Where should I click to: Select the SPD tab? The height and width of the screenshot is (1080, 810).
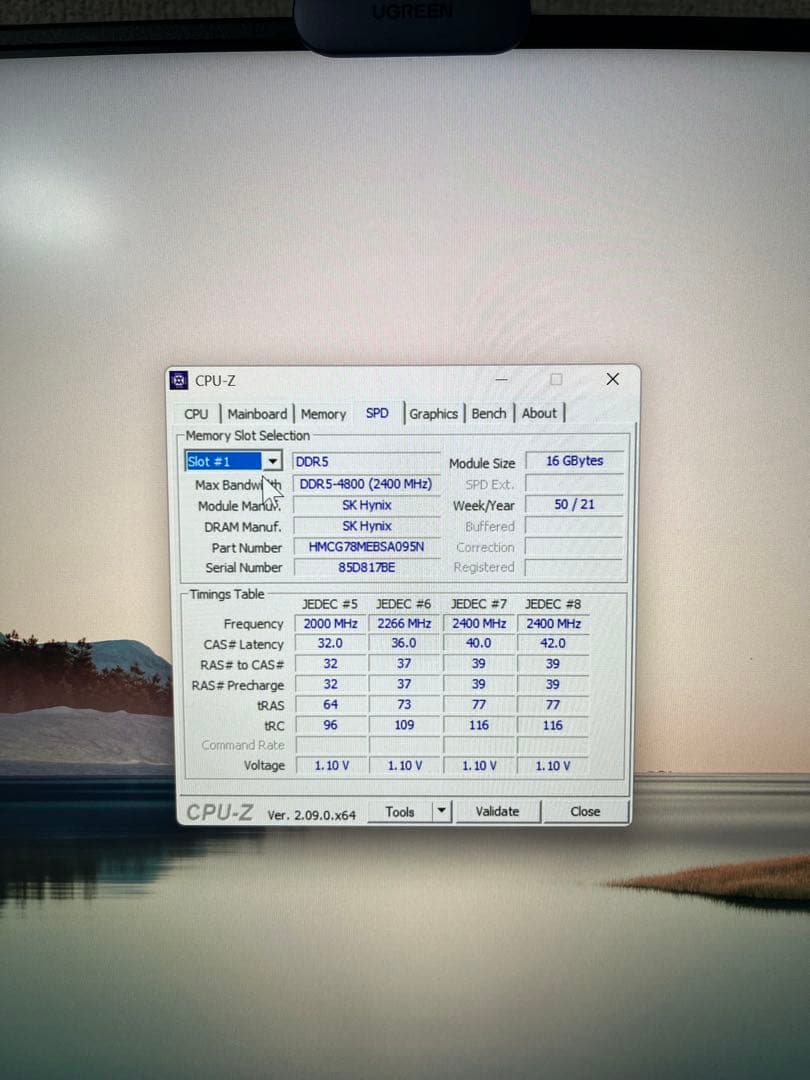tap(377, 412)
